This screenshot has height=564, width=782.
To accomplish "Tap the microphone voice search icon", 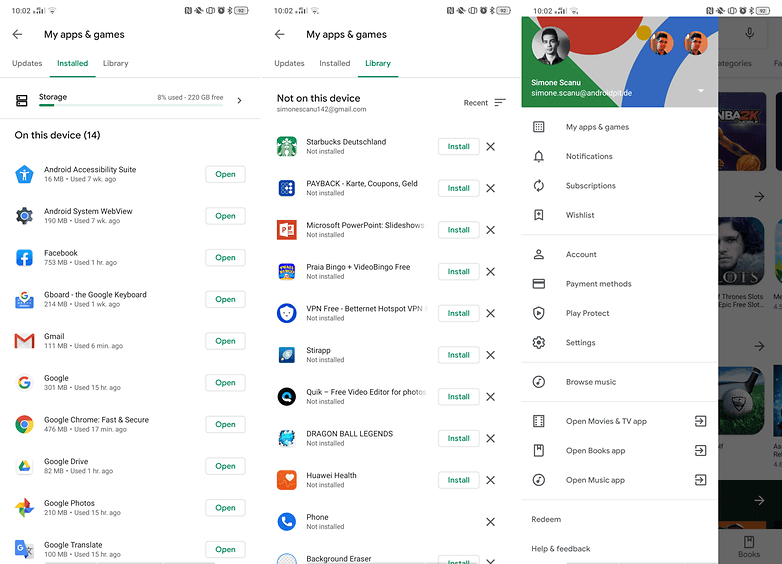I will click(749, 33).
